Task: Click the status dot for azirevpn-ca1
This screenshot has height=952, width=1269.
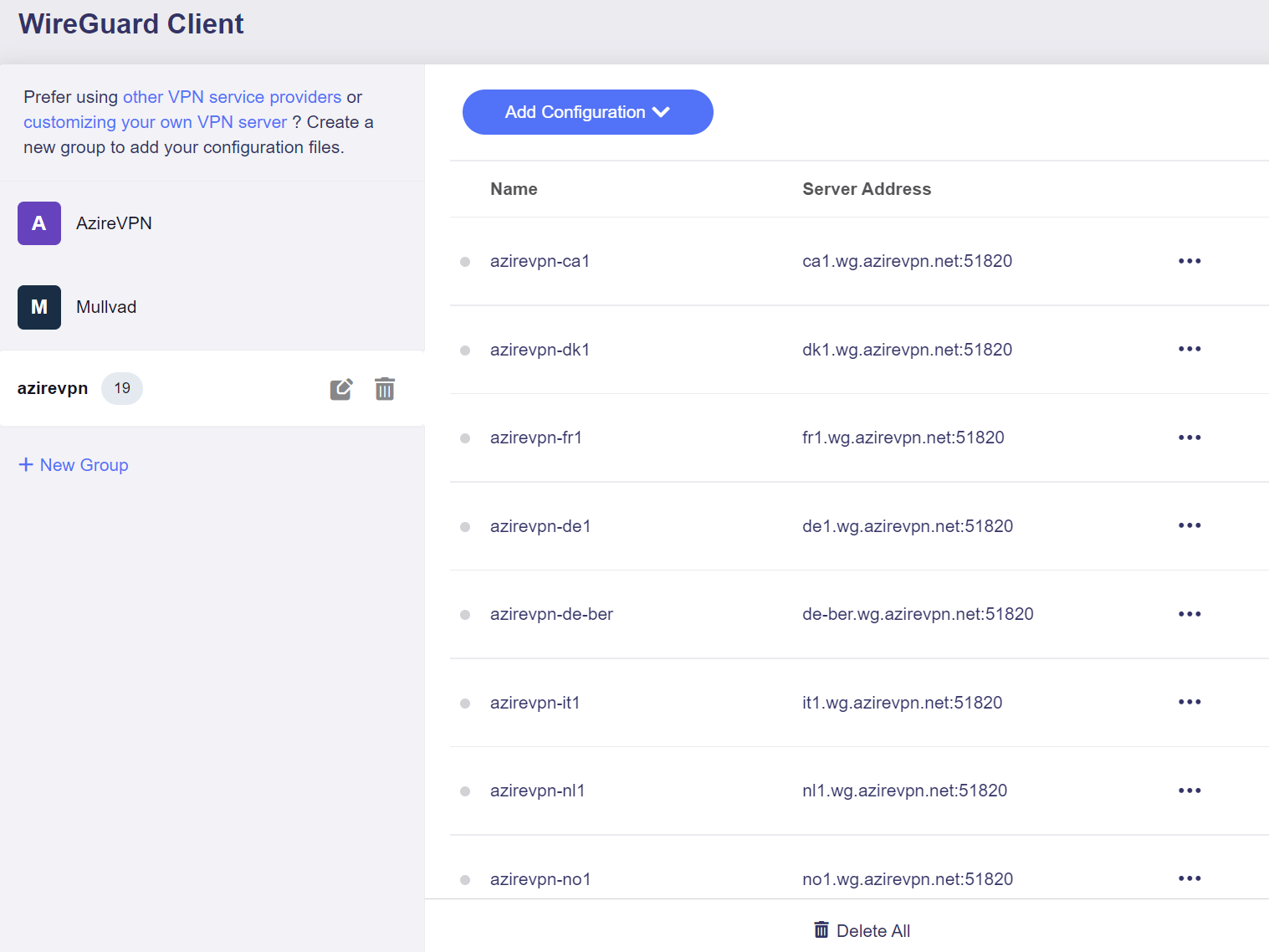Action: click(x=465, y=262)
